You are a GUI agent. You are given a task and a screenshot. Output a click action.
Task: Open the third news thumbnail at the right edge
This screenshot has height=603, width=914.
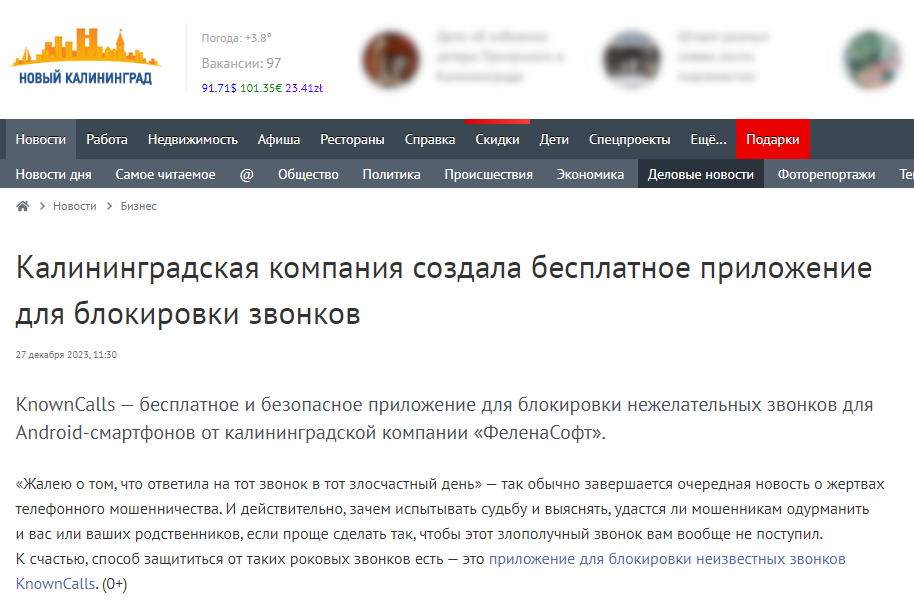tap(873, 59)
